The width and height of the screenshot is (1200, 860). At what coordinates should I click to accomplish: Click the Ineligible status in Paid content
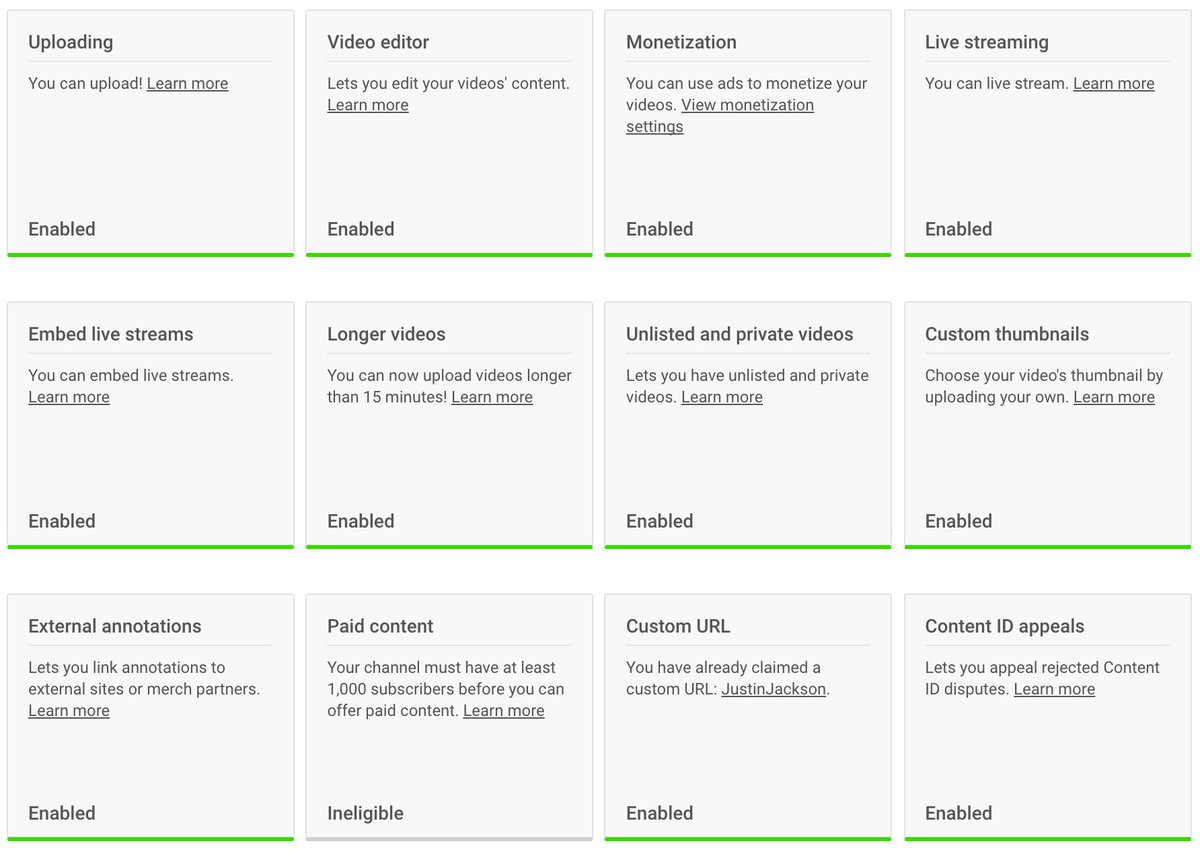pos(365,813)
